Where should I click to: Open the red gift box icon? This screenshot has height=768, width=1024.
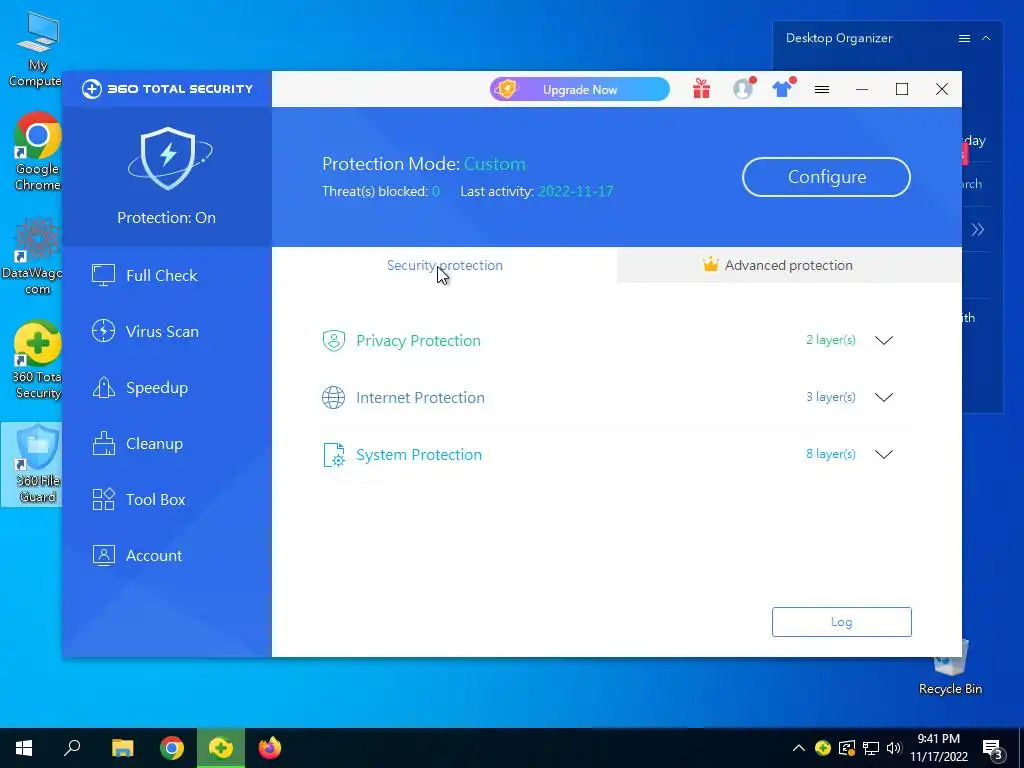(701, 88)
